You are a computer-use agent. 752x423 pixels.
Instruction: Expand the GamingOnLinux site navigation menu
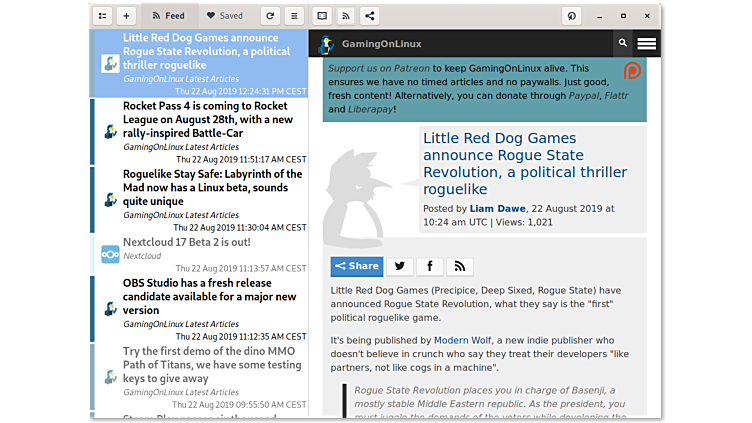click(646, 43)
